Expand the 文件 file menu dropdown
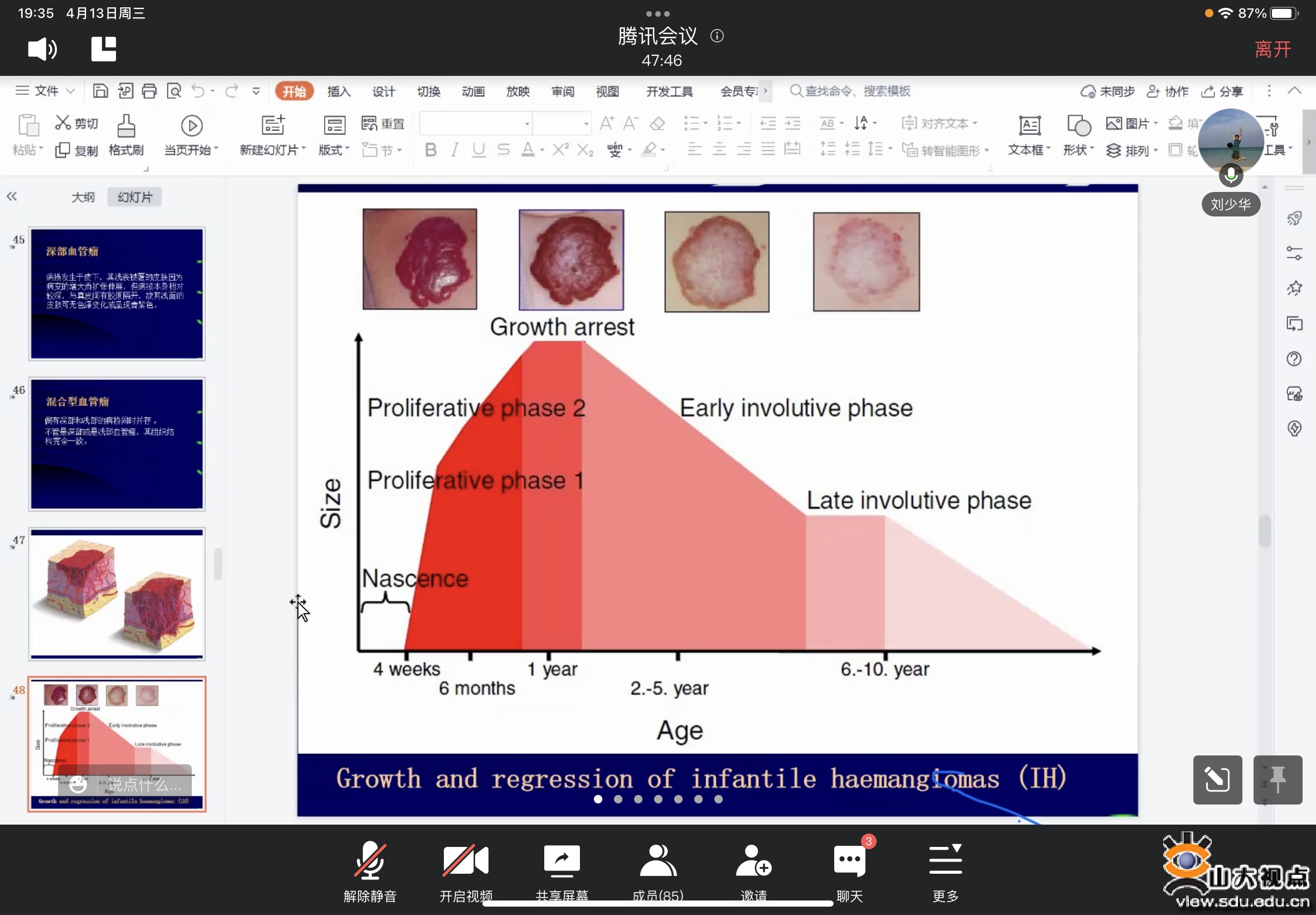Viewport: 1316px width, 915px height. tap(46, 91)
